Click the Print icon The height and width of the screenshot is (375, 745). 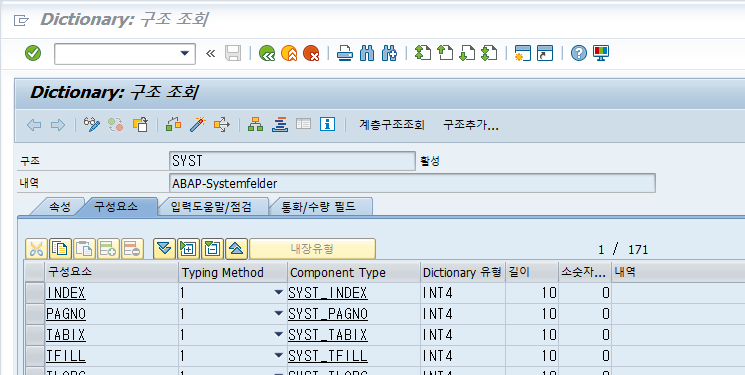345,53
